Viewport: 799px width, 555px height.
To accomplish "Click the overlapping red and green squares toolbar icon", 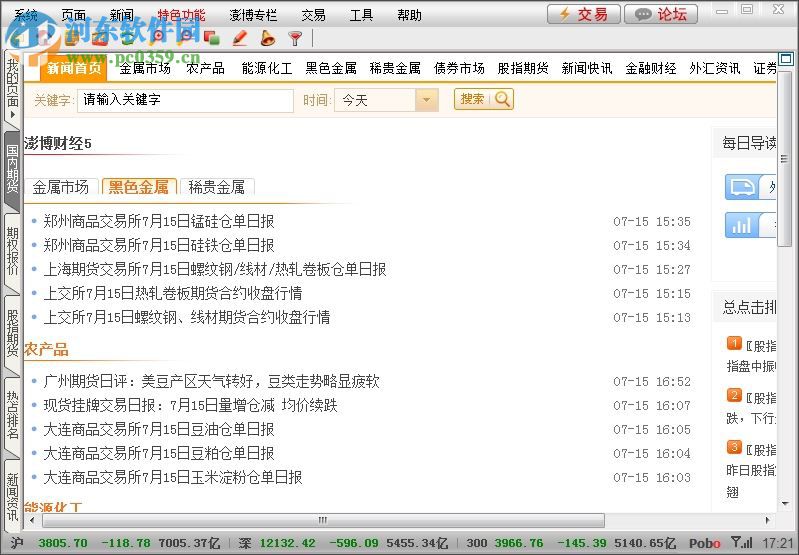I will pyautogui.click(x=211, y=38).
